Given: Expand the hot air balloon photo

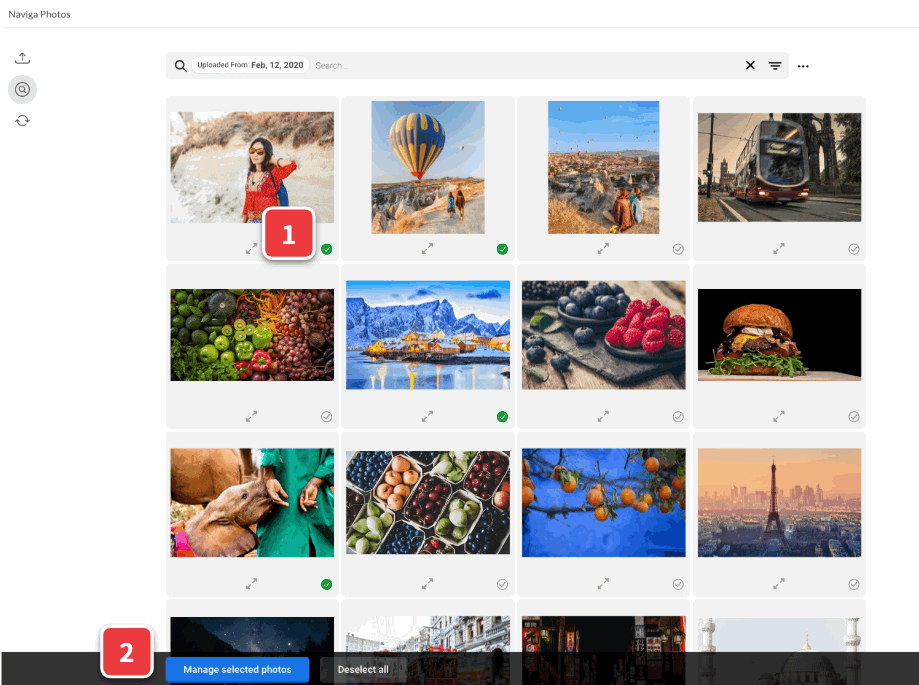Looking at the screenshot, I should [x=427, y=249].
